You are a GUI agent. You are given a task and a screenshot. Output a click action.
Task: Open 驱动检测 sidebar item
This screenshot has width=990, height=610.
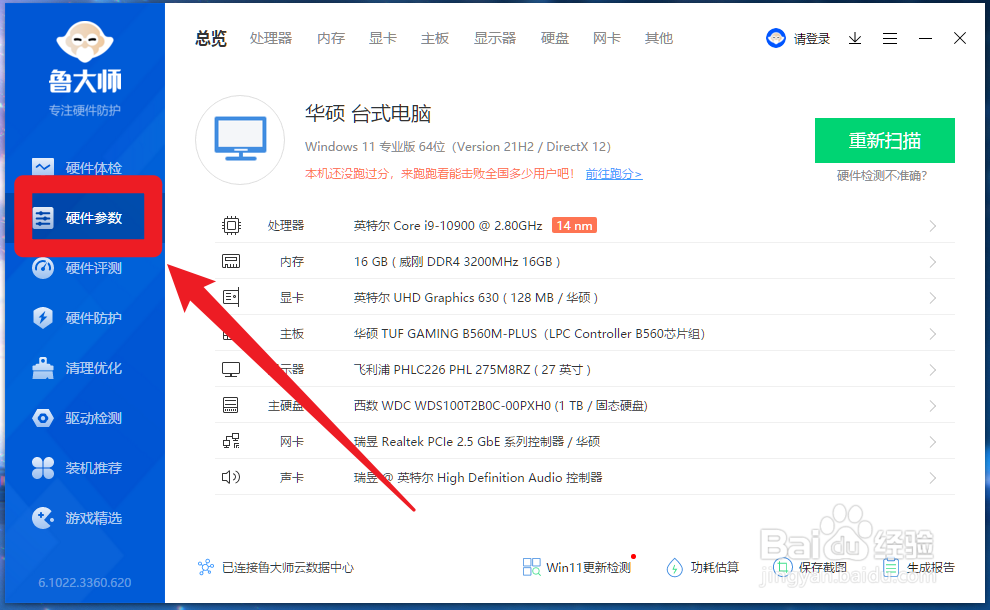coord(77,418)
